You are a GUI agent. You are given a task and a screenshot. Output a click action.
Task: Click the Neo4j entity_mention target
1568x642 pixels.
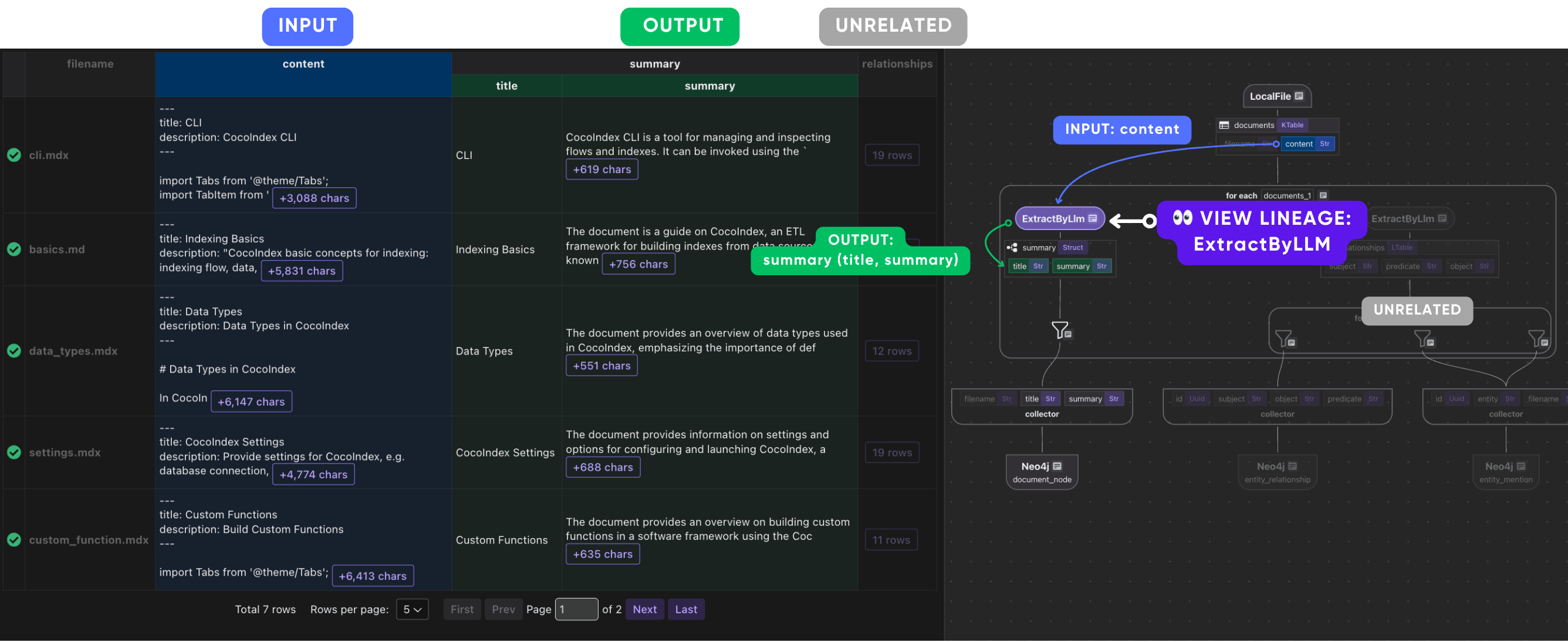click(x=1506, y=472)
